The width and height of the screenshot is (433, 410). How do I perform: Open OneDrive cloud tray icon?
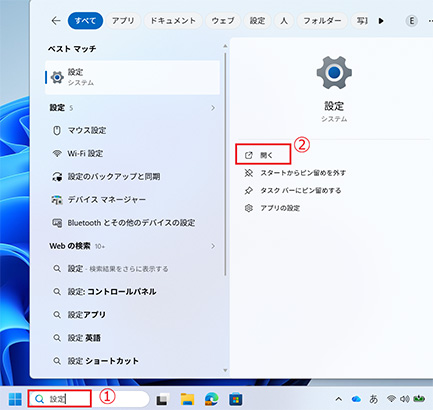click(356, 399)
